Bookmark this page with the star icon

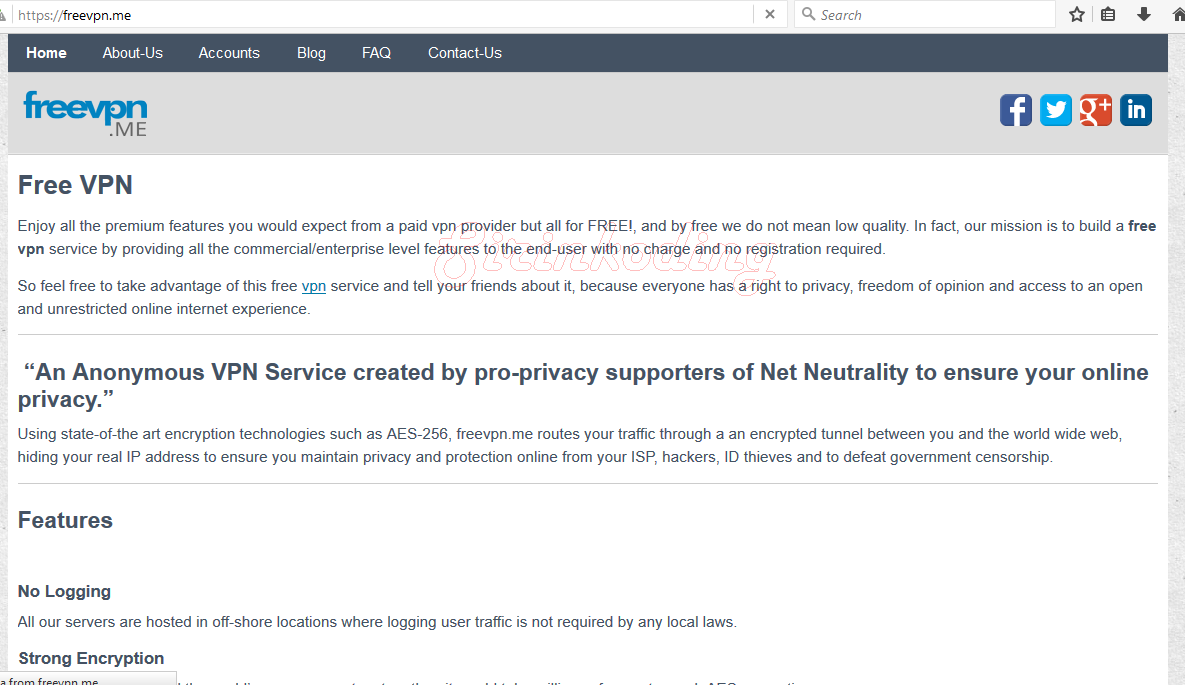pyautogui.click(x=1077, y=14)
